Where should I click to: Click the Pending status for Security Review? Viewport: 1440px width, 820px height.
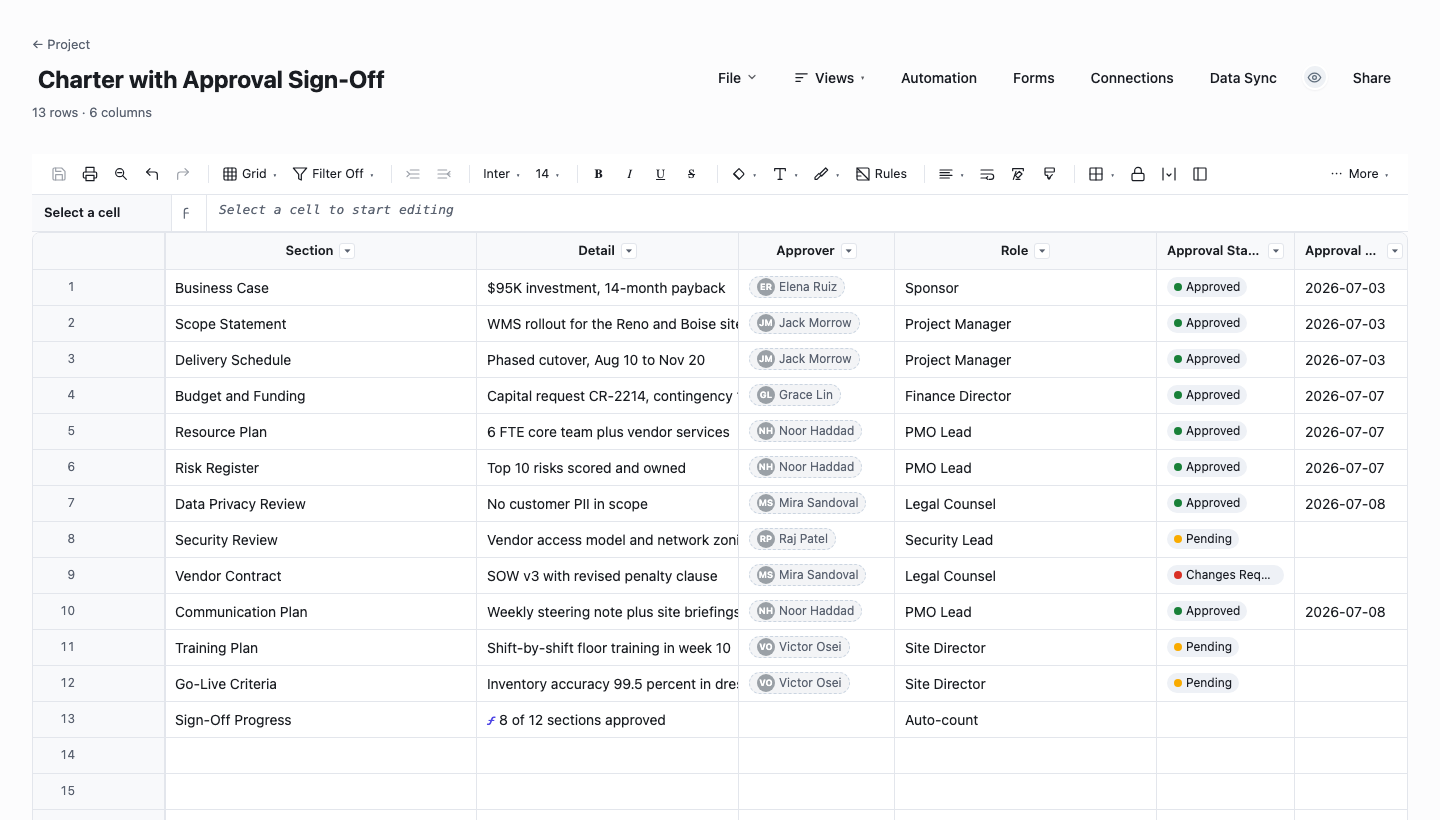click(x=1203, y=539)
